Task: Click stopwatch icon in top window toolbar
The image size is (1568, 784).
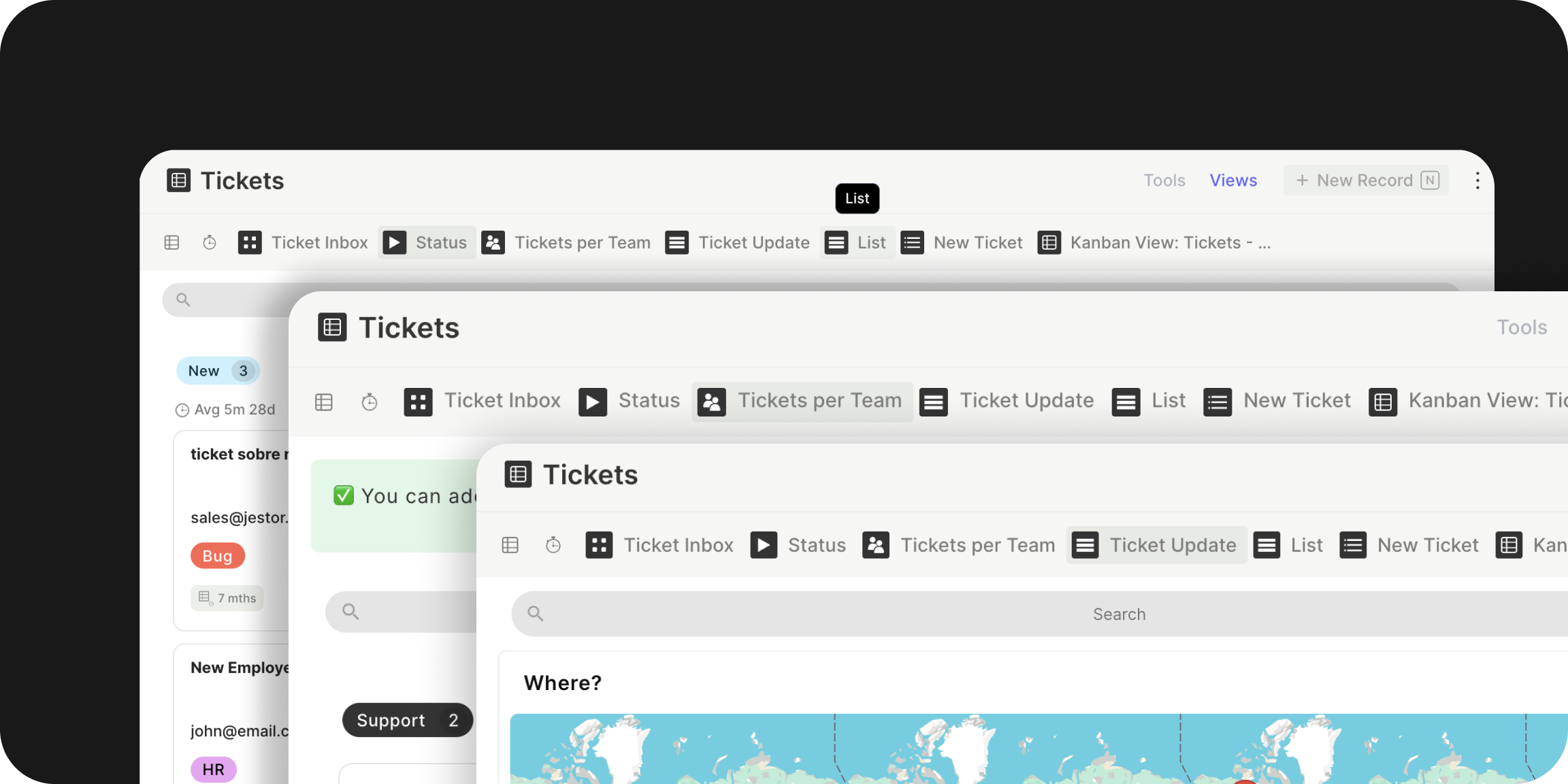Action: pyautogui.click(x=210, y=242)
